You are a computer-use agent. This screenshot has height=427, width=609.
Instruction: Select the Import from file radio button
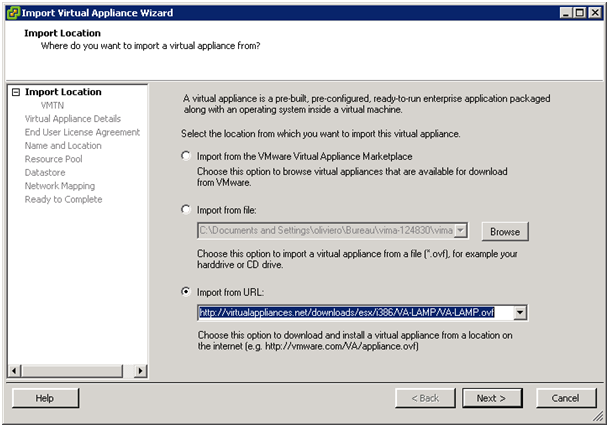coord(186,210)
